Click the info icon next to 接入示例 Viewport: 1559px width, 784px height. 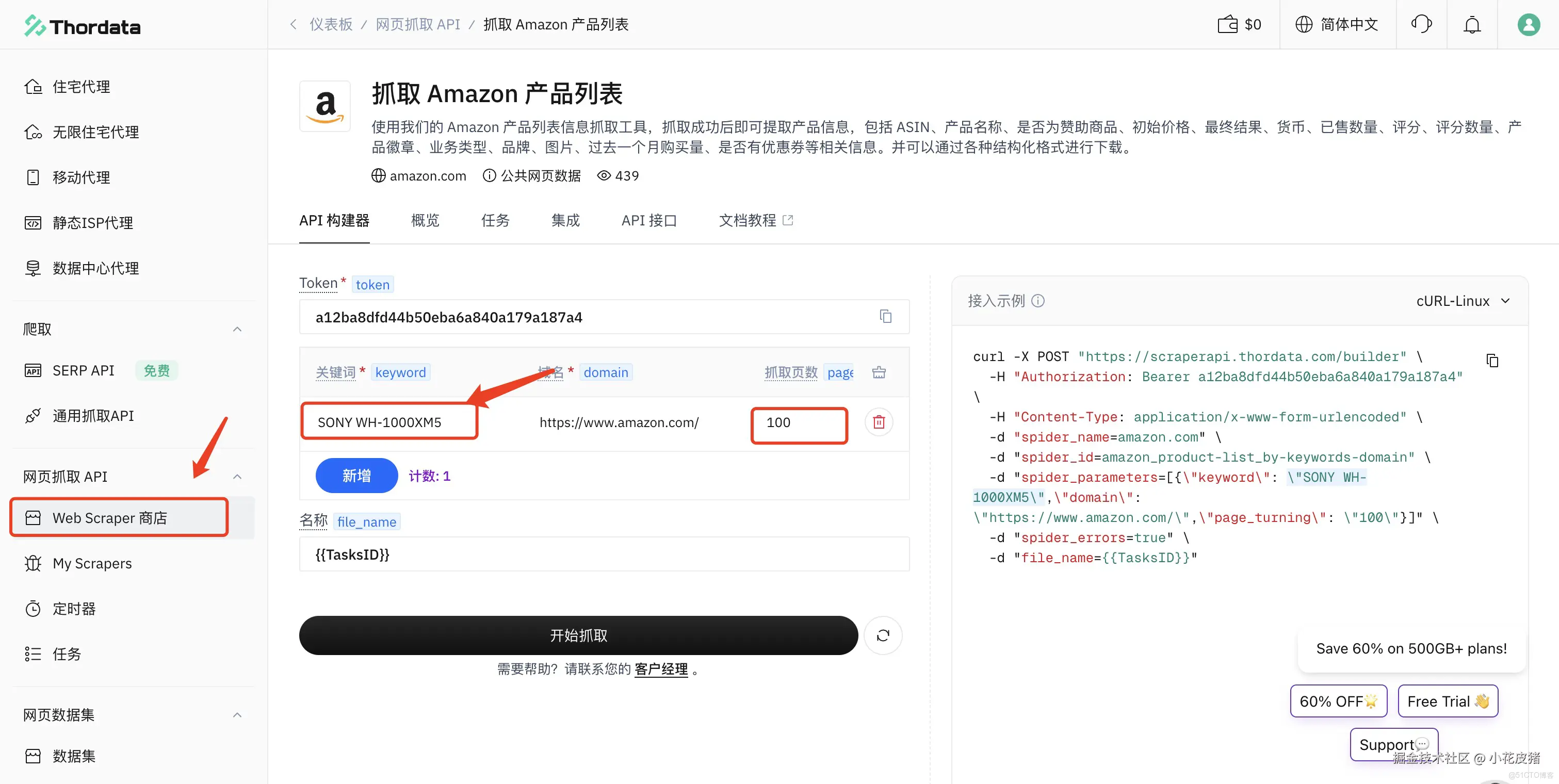1038,301
